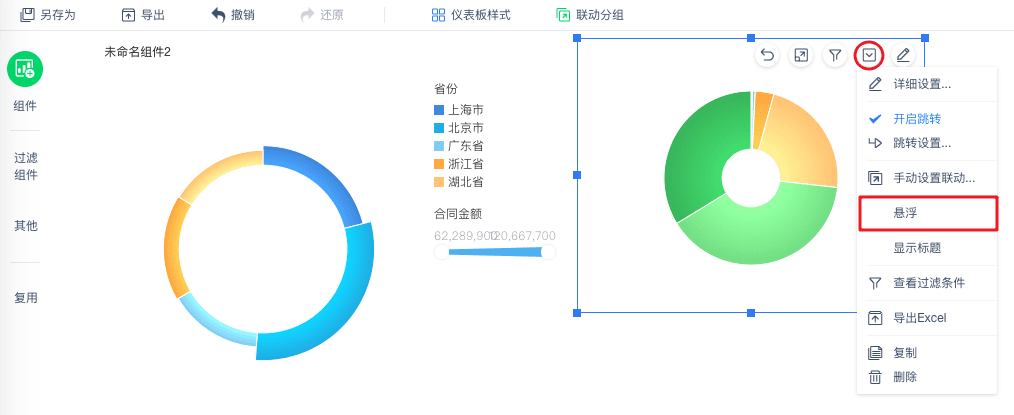Click the right handle of 合同金额 slider
The width and height of the screenshot is (1014, 415).
pyautogui.click(x=548, y=252)
